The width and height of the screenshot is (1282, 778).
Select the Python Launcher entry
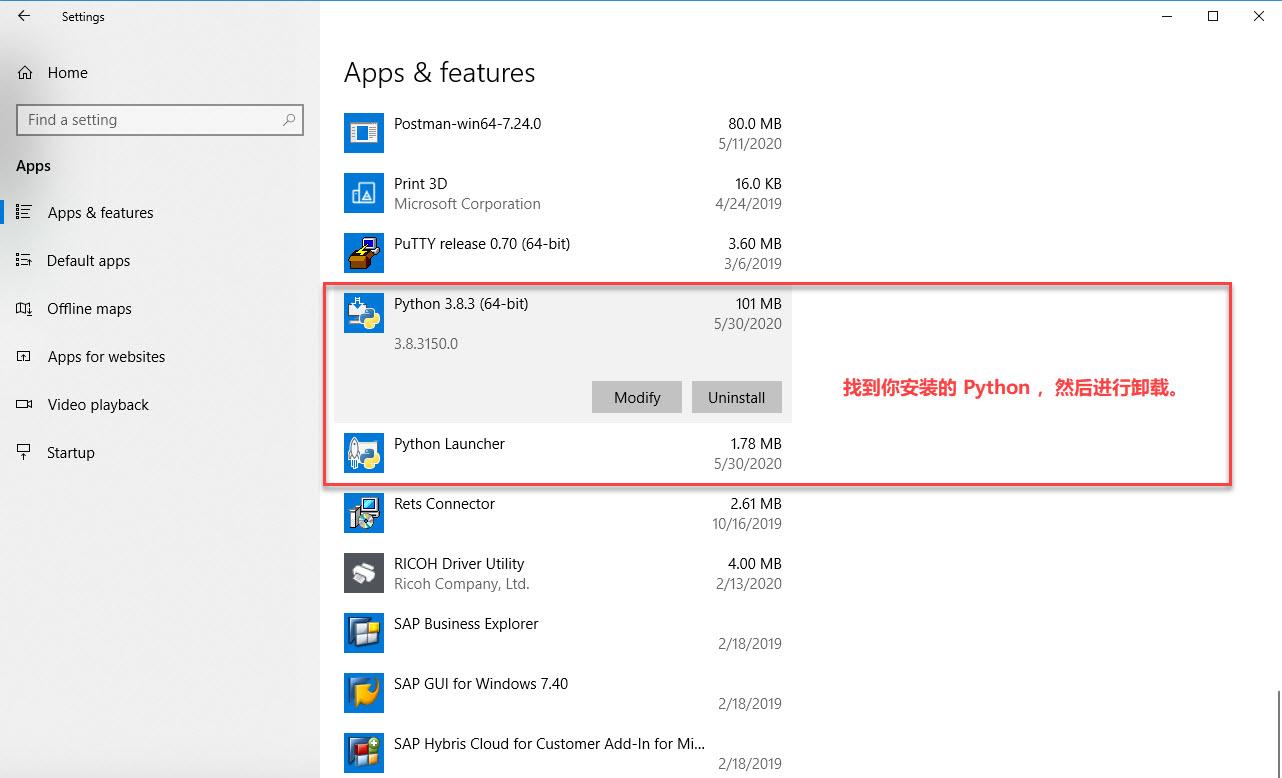point(563,453)
